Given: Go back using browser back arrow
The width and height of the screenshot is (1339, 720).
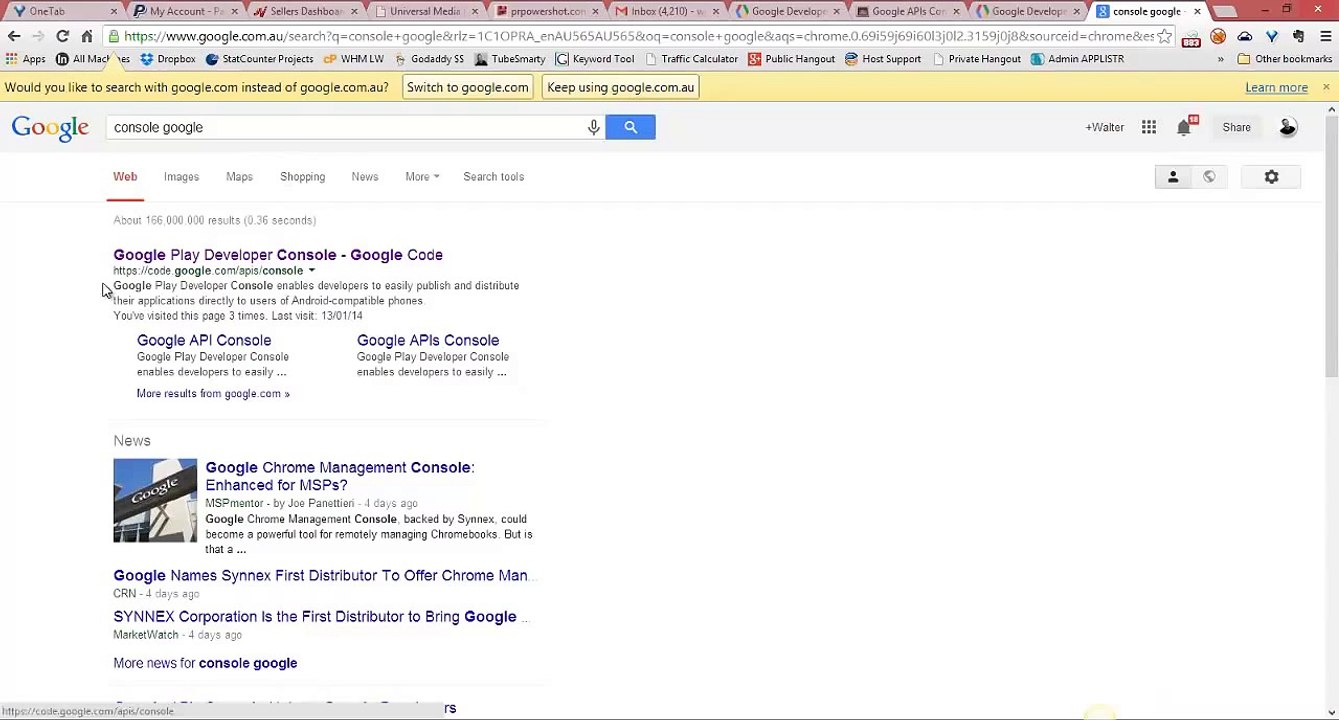Looking at the screenshot, I should [x=14, y=36].
